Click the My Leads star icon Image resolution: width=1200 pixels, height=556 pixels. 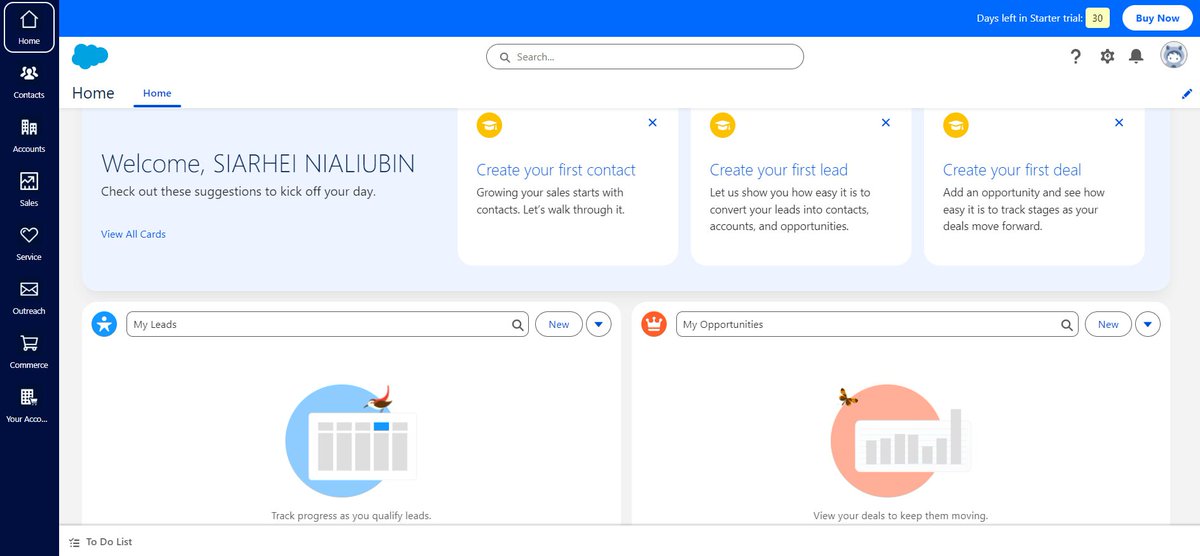tap(104, 324)
